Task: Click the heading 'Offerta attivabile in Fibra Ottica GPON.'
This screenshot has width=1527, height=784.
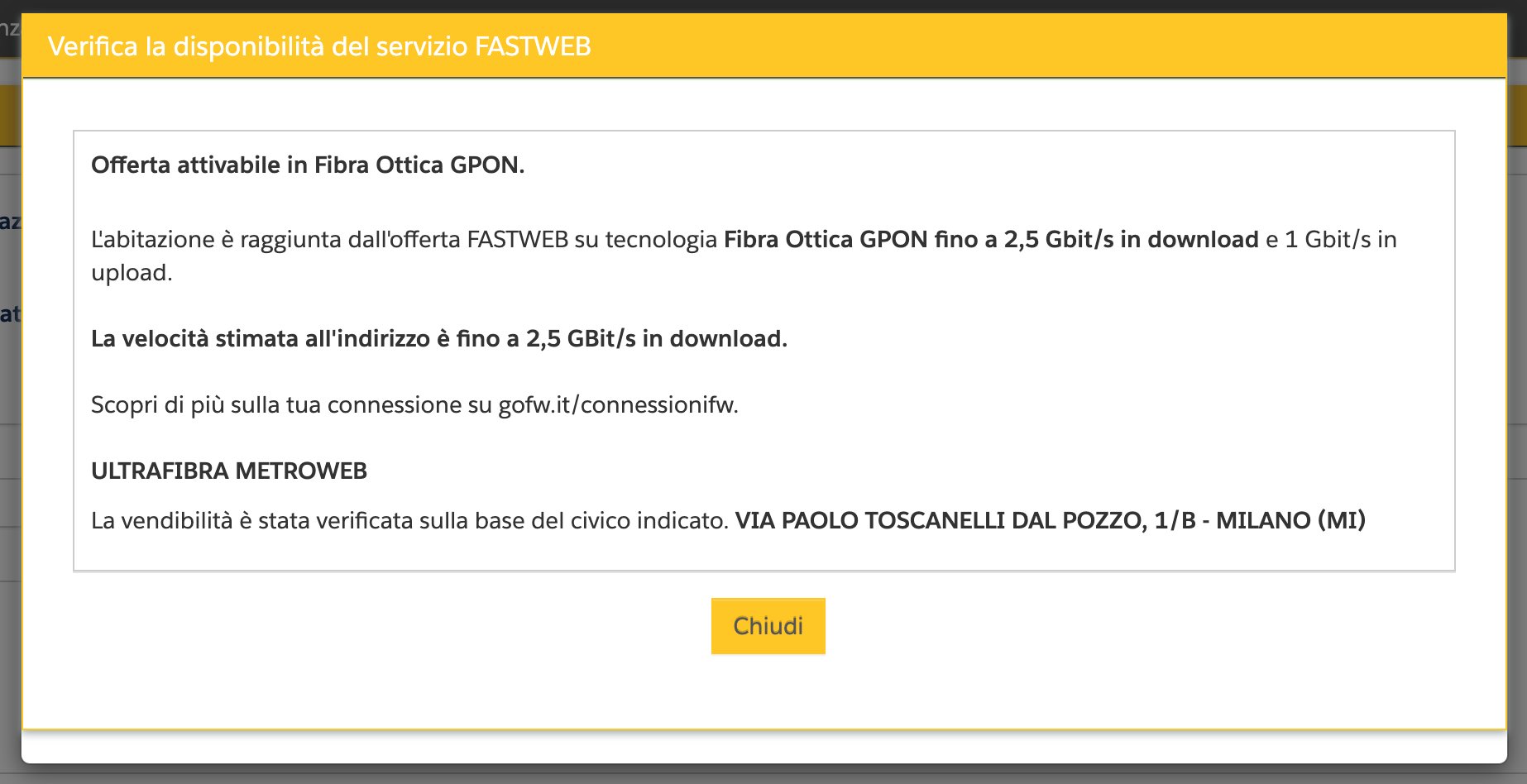Action: 308,165
